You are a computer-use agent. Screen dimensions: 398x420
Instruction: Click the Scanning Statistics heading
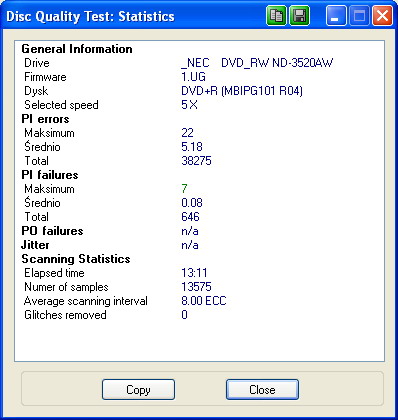[x=76, y=259]
